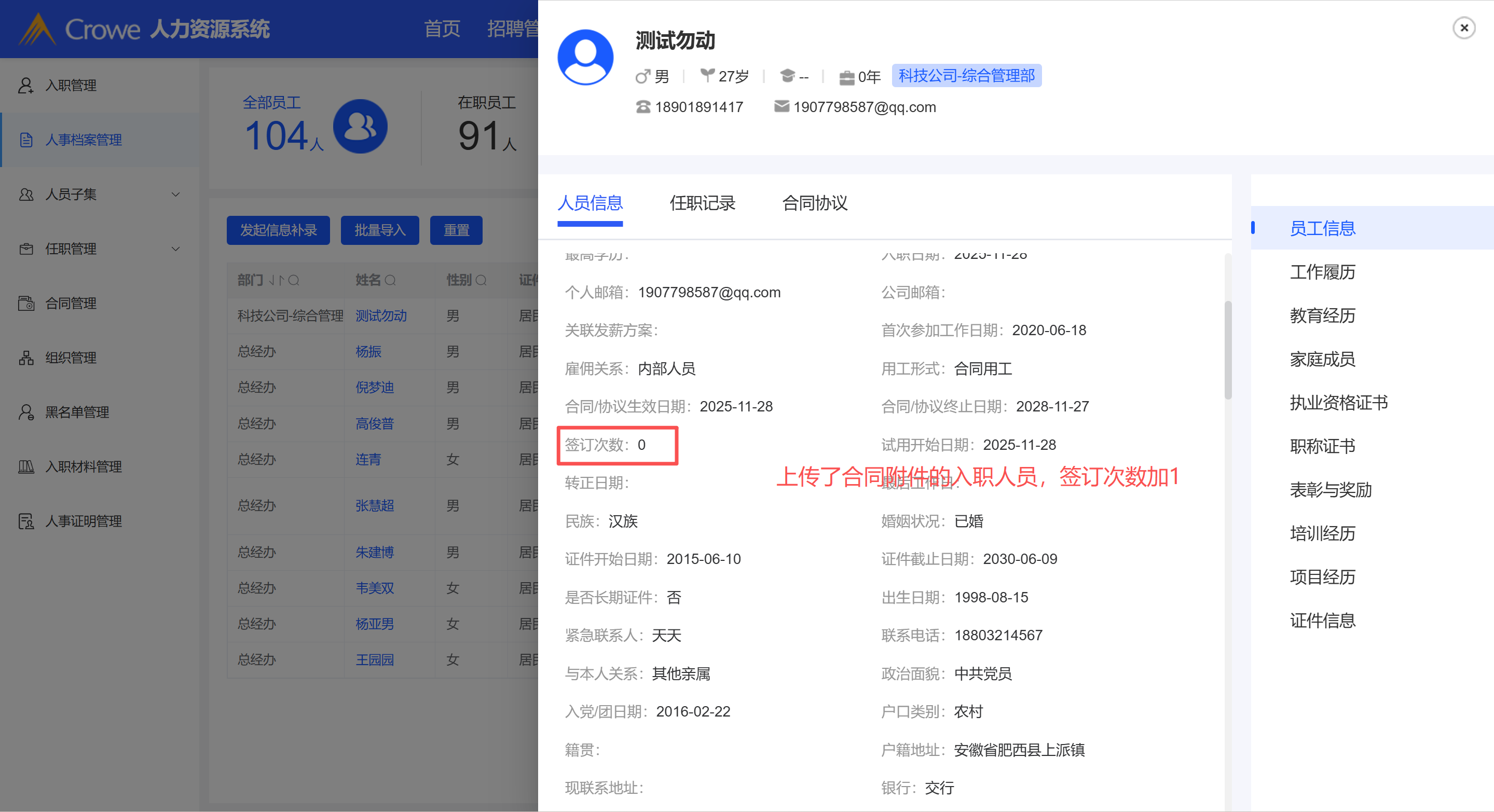Click the 入职管理 sidebar icon
1494x812 pixels.
point(25,85)
